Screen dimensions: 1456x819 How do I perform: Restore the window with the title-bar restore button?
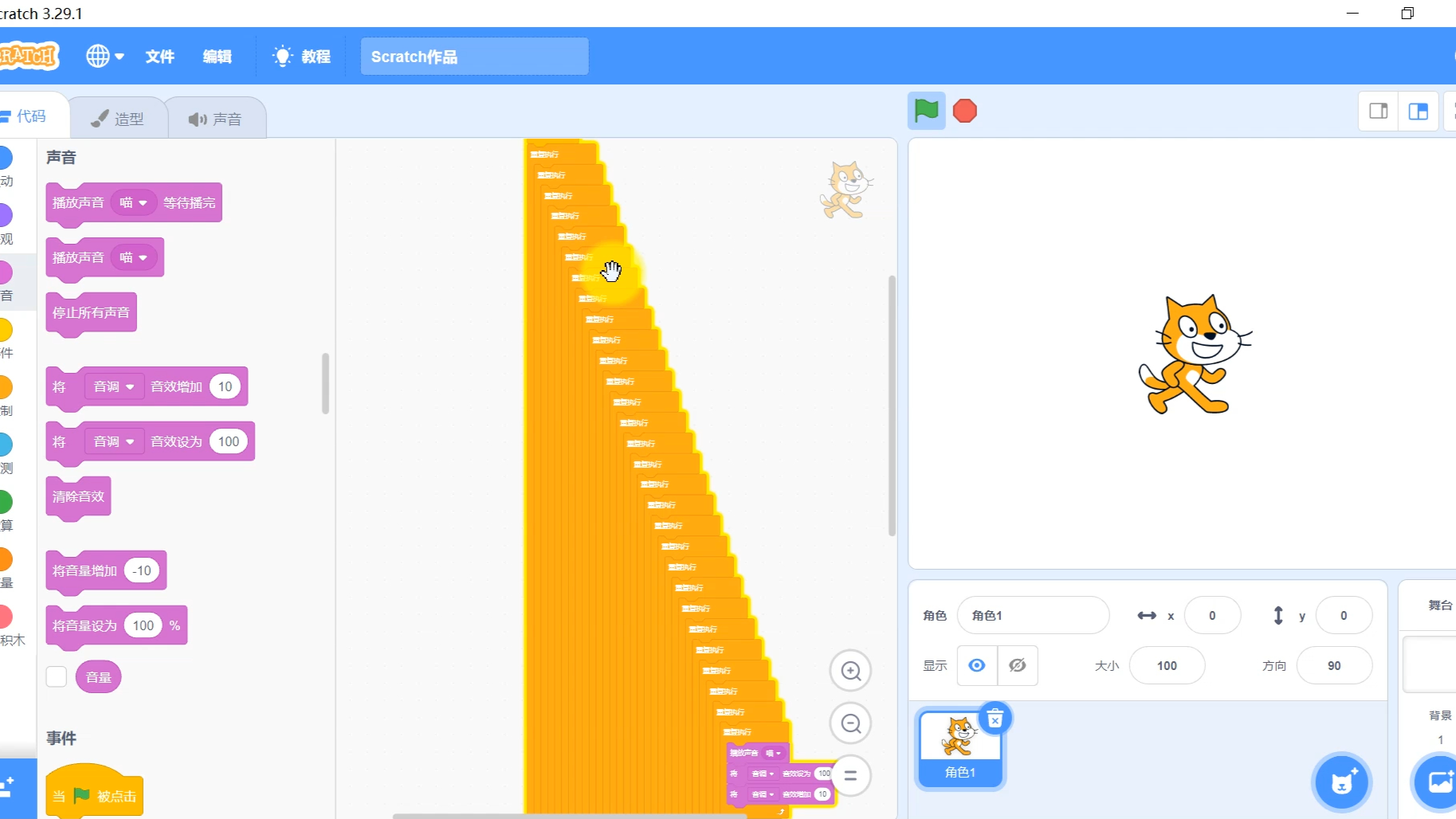click(1407, 14)
